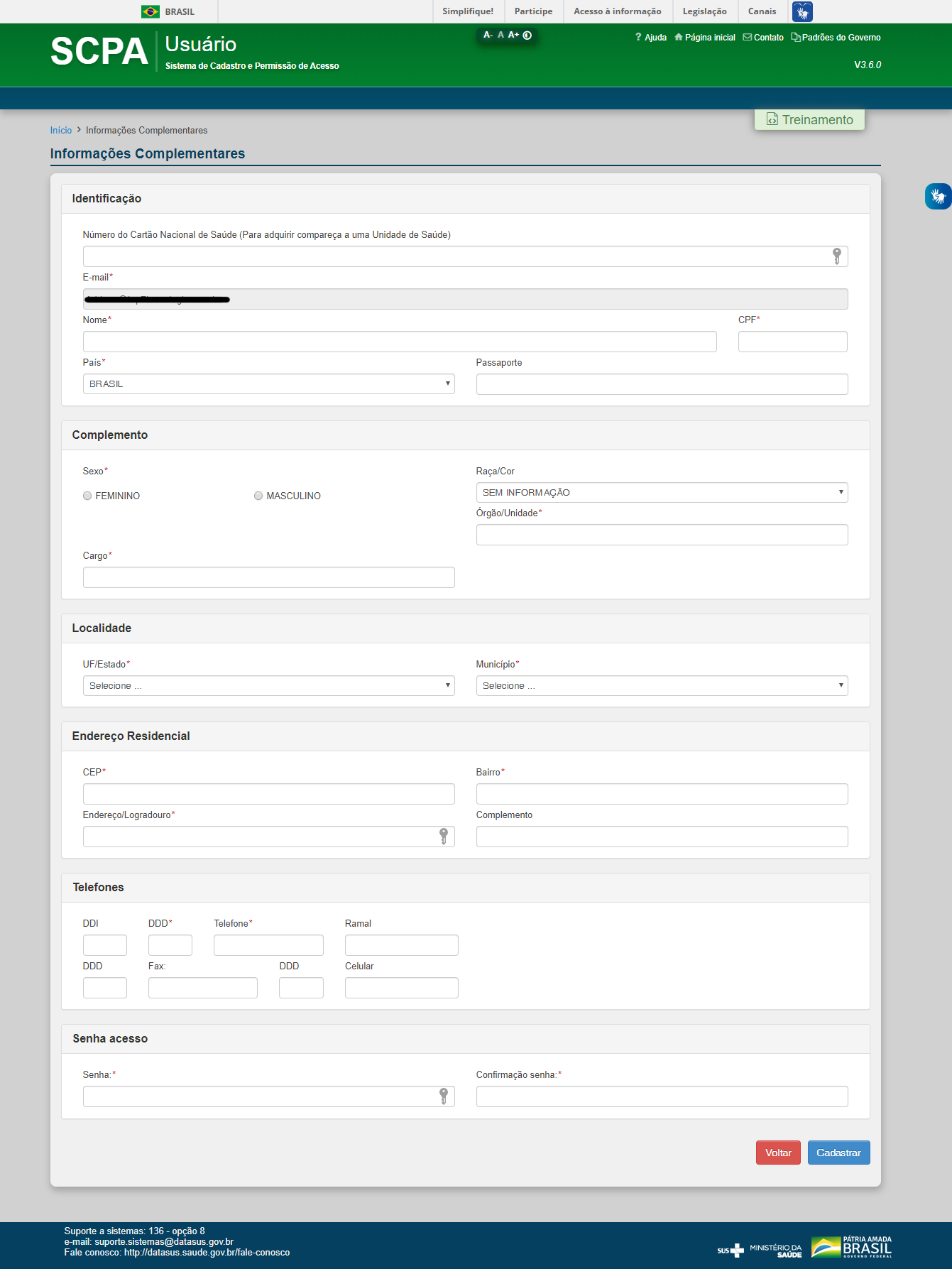Click key icon in Cartão Nacional field

tap(836, 256)
